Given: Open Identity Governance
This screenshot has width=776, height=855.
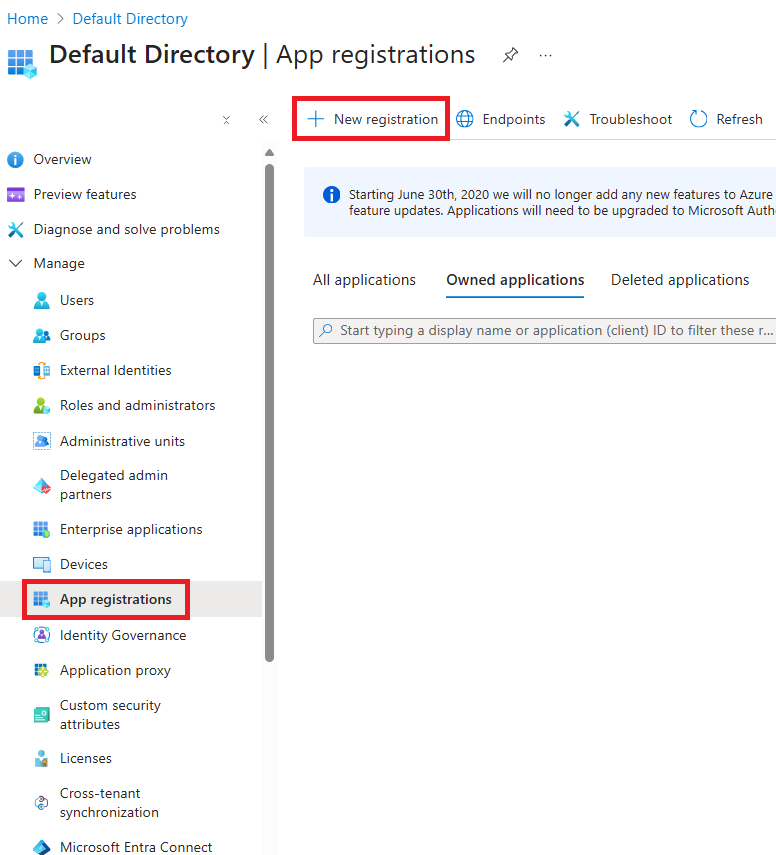Looking at the screenshot, I should tap(123, 634).
